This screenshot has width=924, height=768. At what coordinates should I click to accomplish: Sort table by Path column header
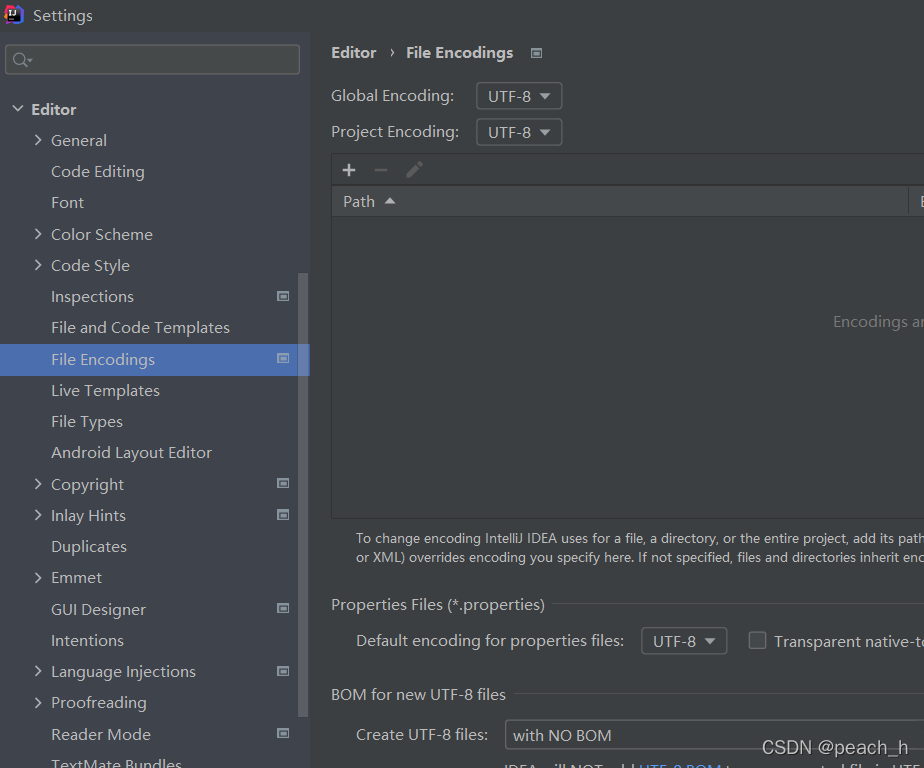click(x=360, y=201)
